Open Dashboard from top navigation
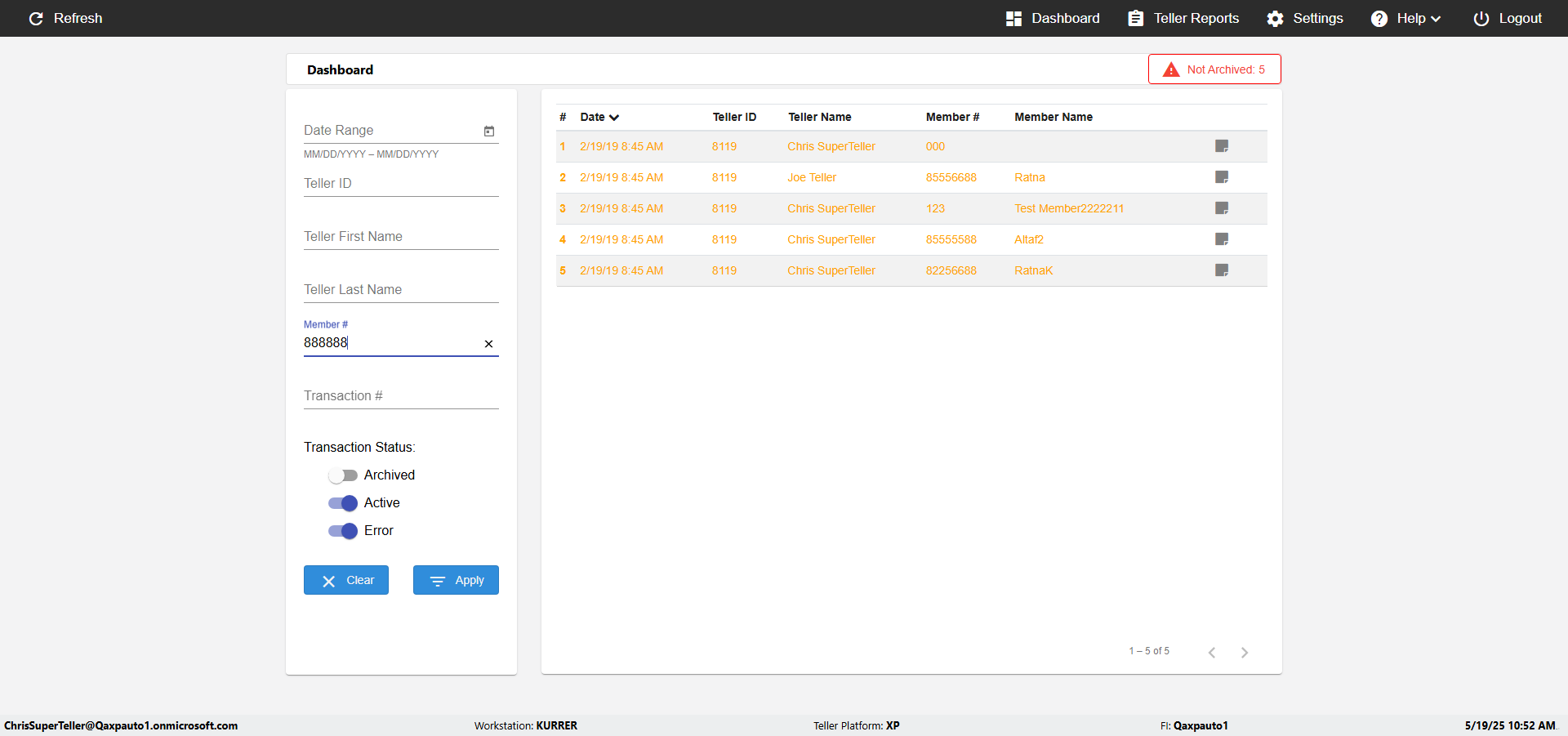1568x736 pixels. (1053, 18)
